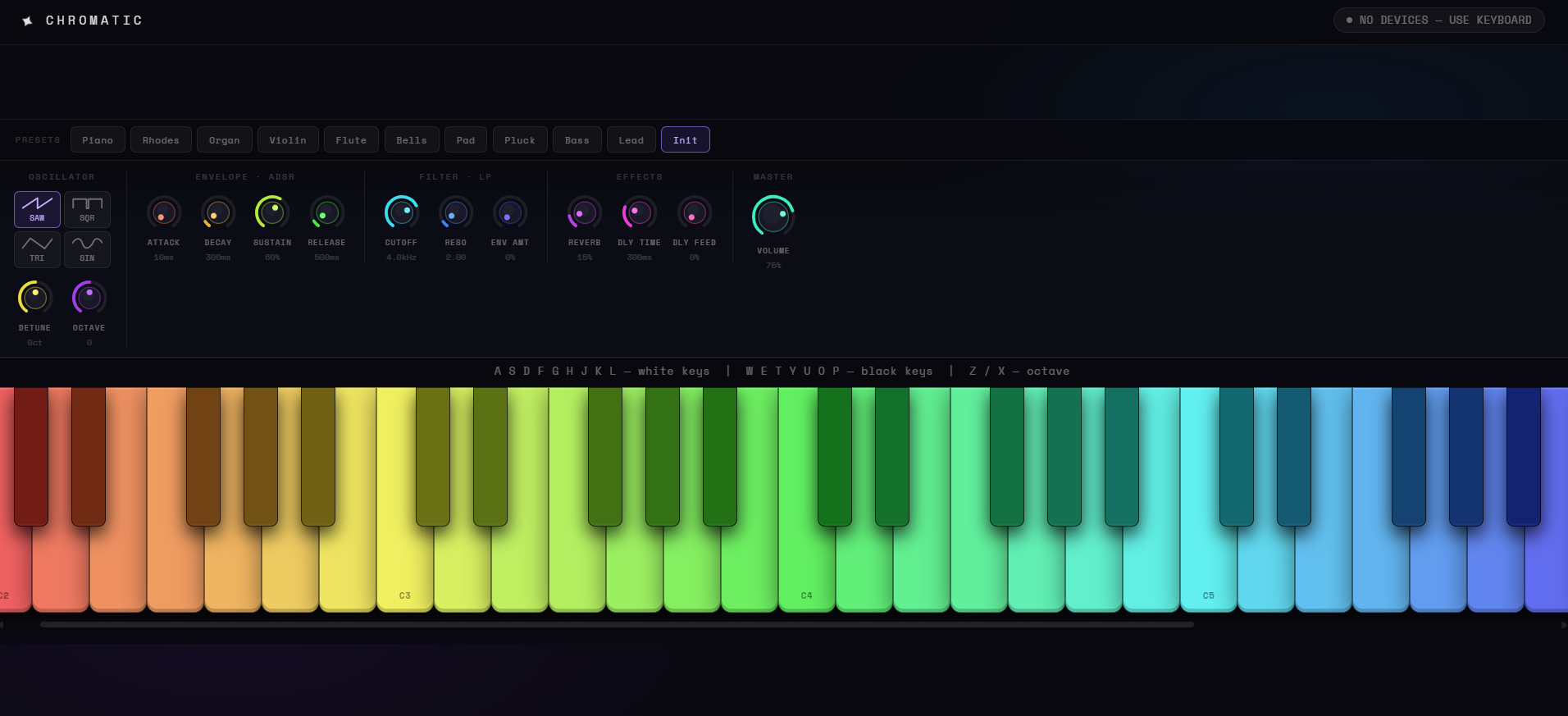1568x716 pixels.
Task: Click the Decay envelope knob
Action: [218, 213]
